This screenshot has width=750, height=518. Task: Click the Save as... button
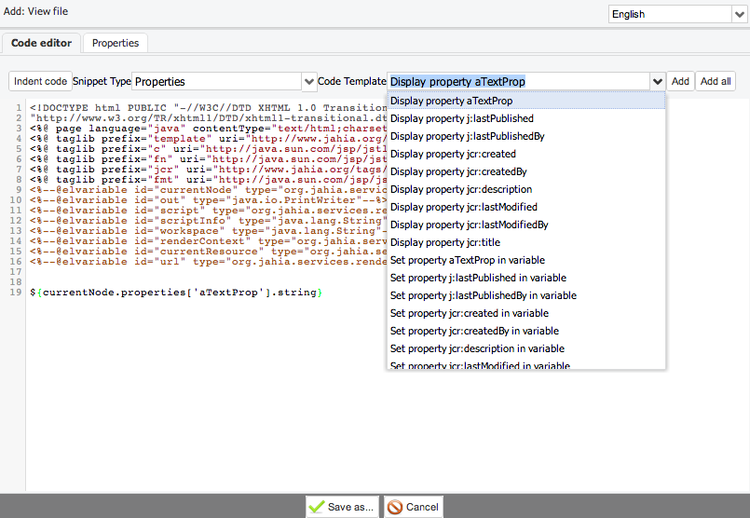342,507
